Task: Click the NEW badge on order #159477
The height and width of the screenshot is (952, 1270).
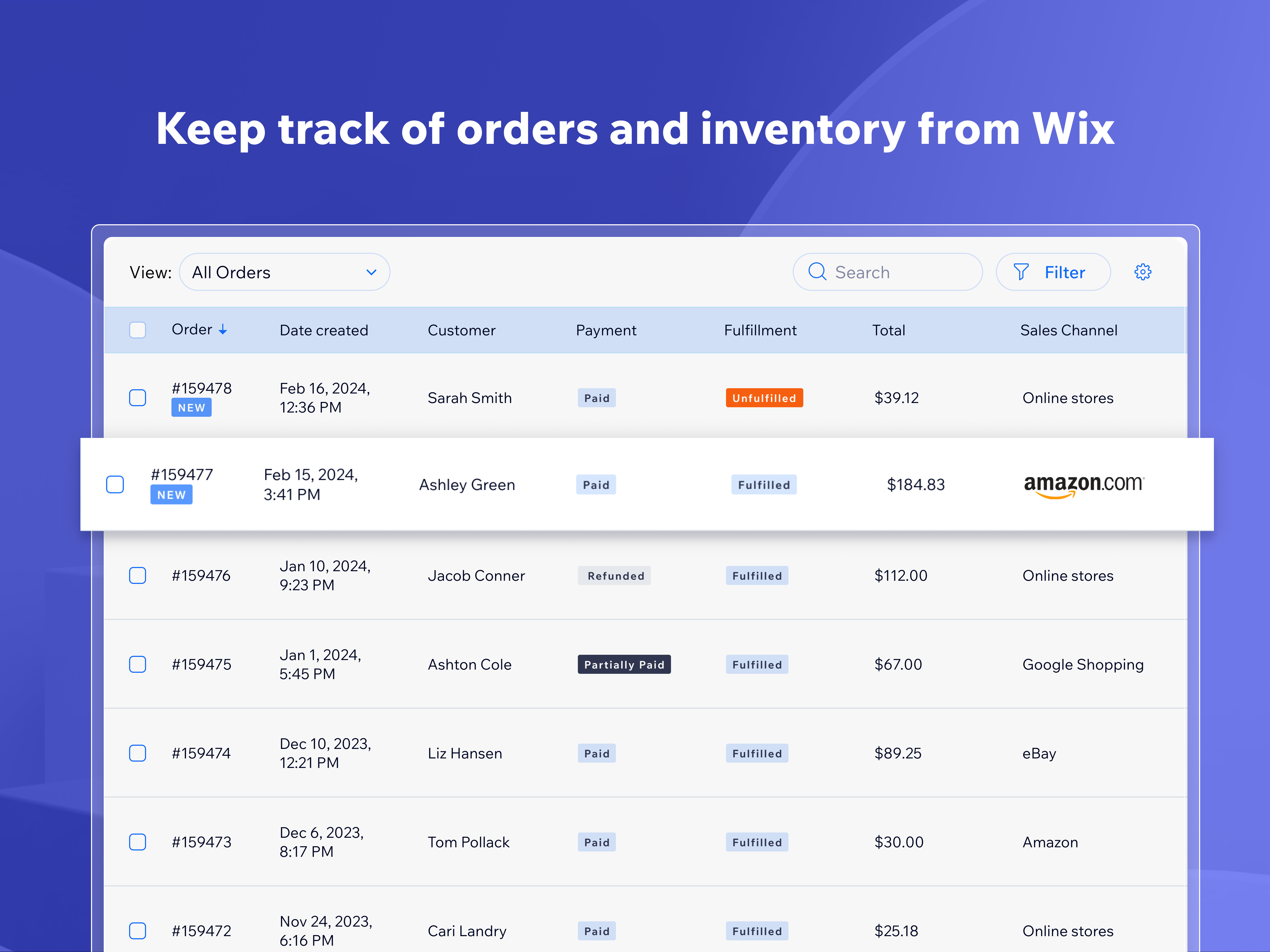Action: coord(171,495)
